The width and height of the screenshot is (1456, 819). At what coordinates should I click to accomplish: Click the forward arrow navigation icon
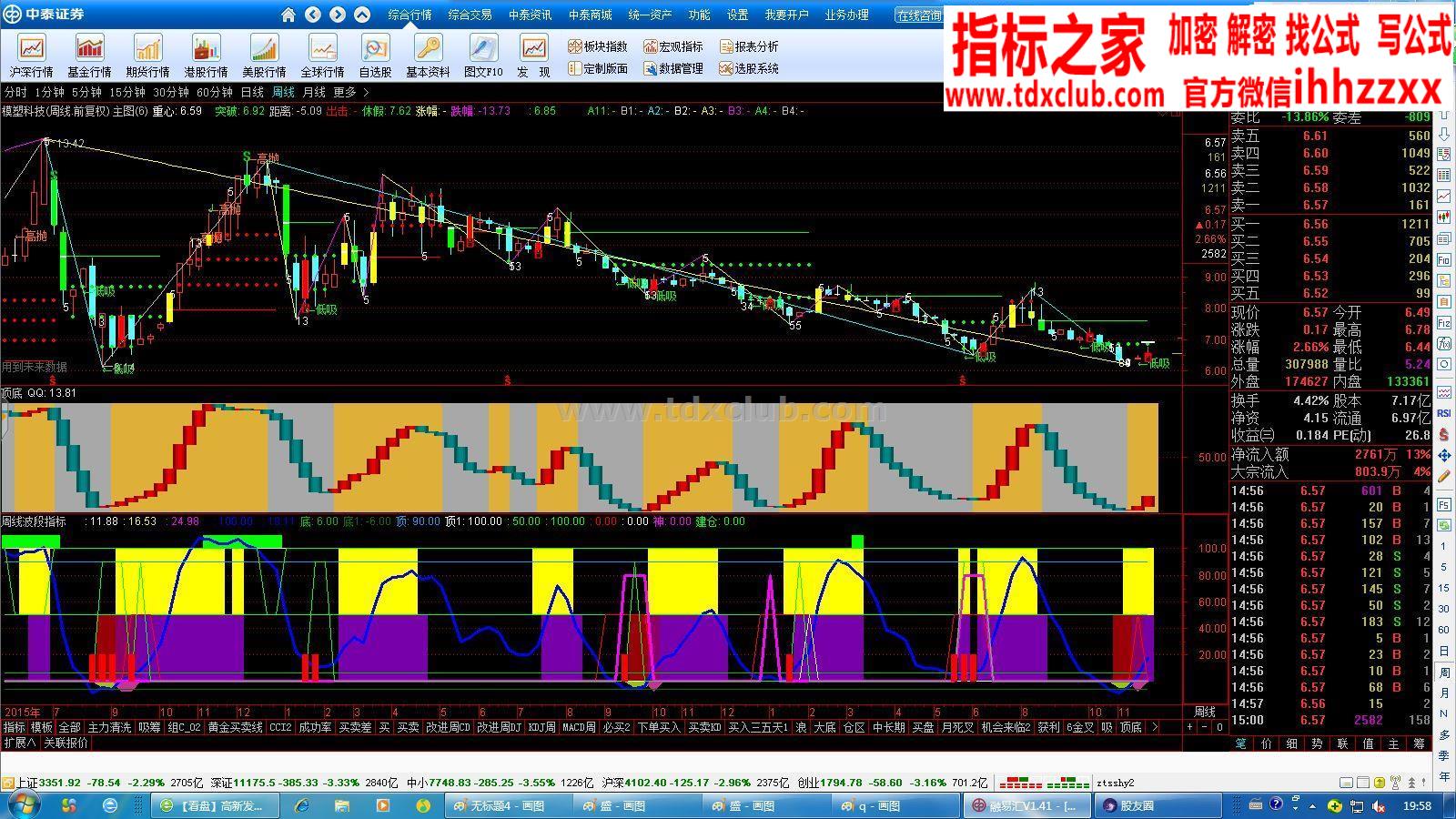pos(338,15)
